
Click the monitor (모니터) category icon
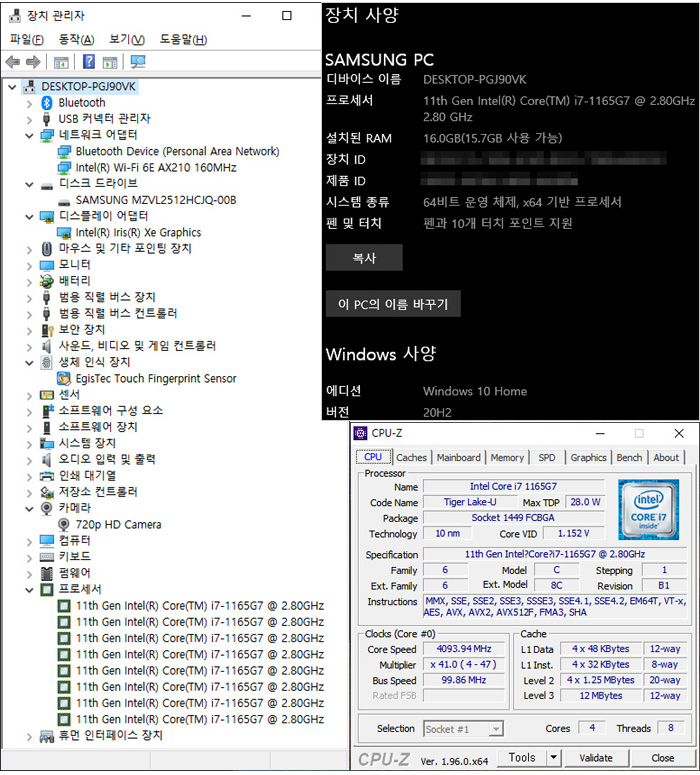coord(46,265)
